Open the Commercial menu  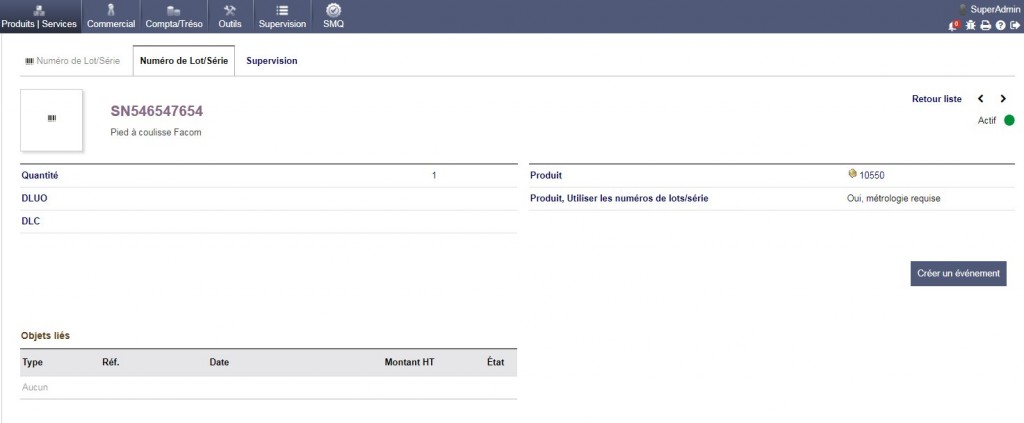pyautogui.click(x=111, y=16)
